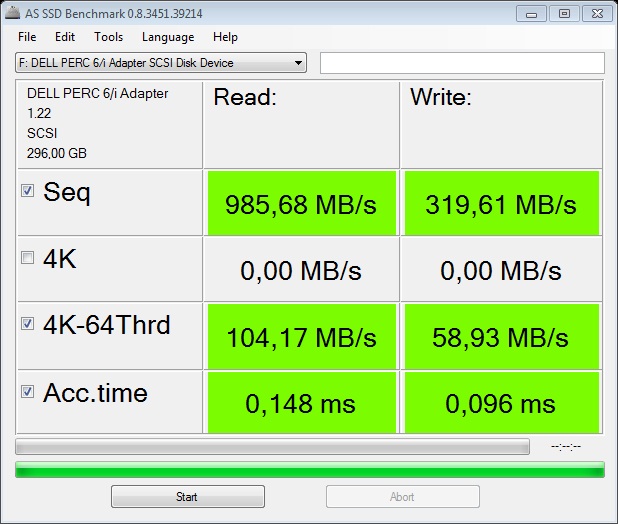The height and width of the screenshot is (524, 618).
Task: Click the elapsed time indicator --:--:--
Action: [566, 446]
